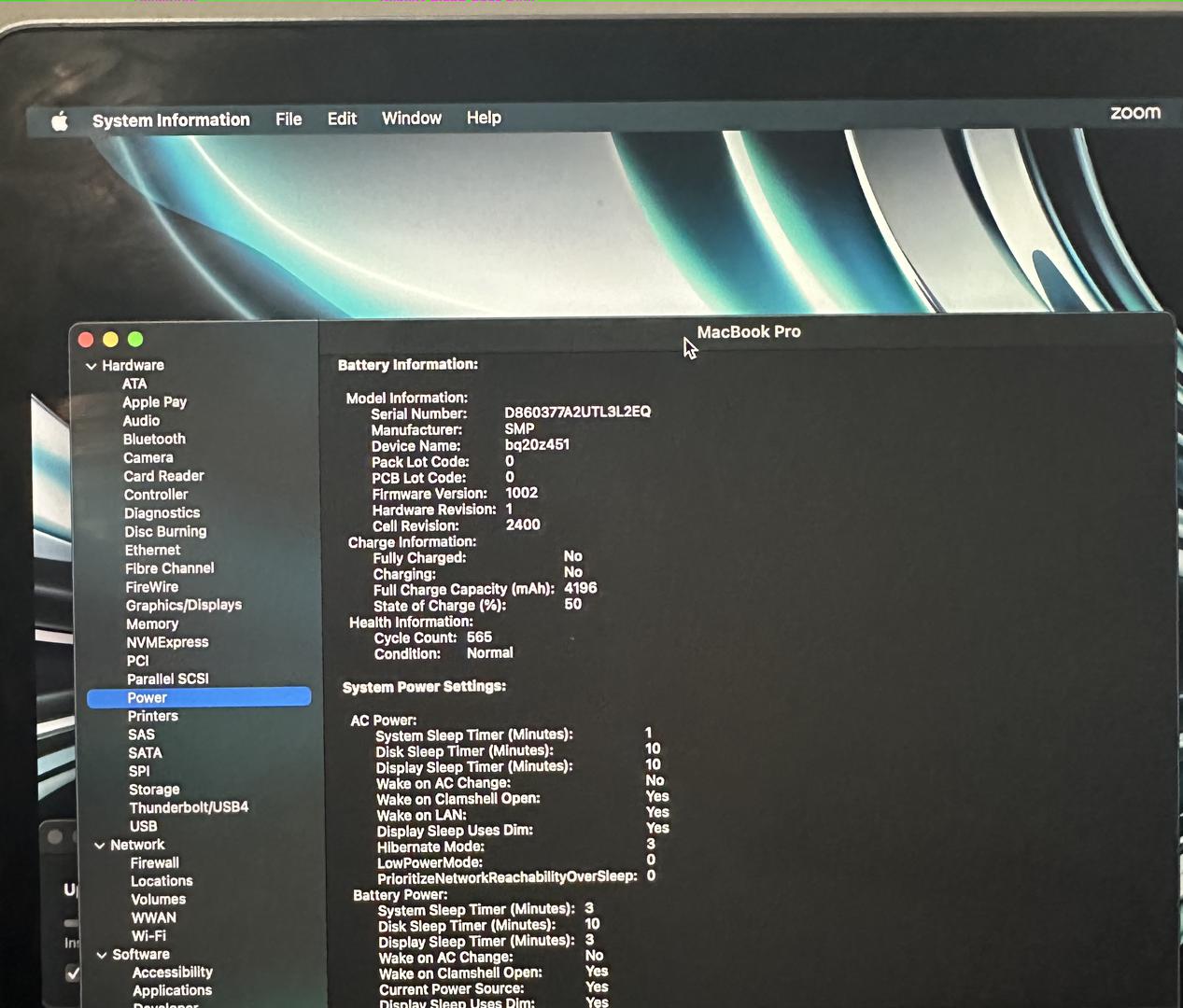Click the MacBook Pro window title

pyautogui.click(x=749, y=331)
